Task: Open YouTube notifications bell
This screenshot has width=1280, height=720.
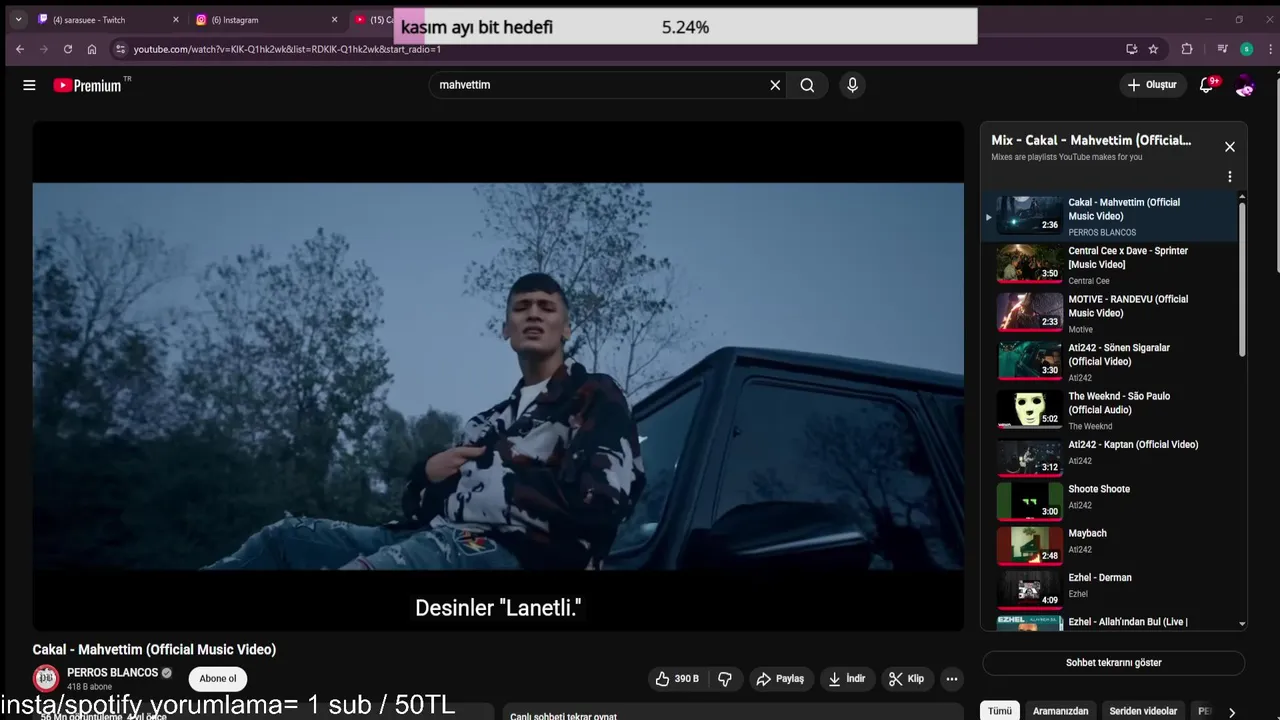Action: click(x=1206, y=85)
